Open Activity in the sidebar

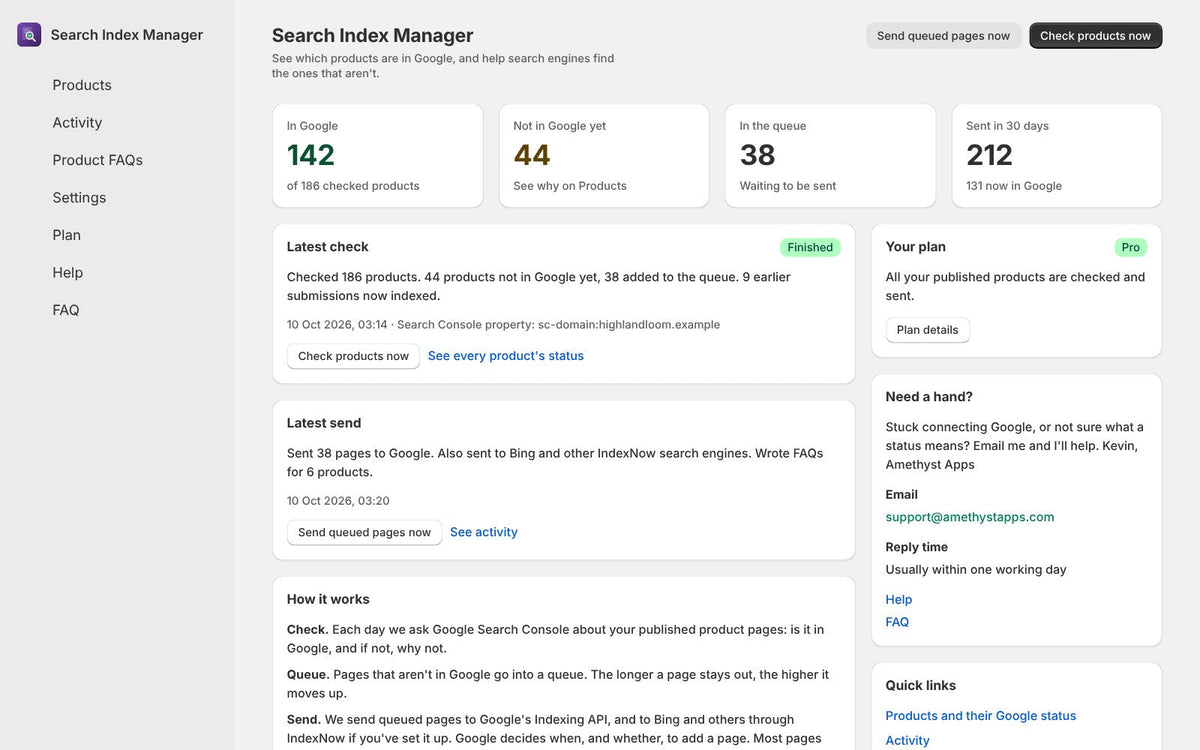[77, 123]
